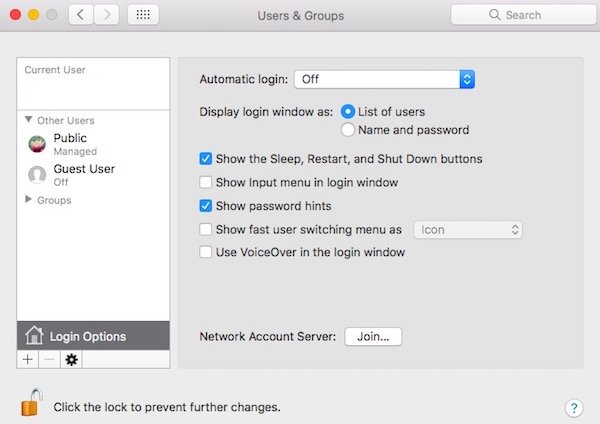This screenshot has width=600, height=424.
Task: Select Login Options in the sidebar
Action: 88,336
